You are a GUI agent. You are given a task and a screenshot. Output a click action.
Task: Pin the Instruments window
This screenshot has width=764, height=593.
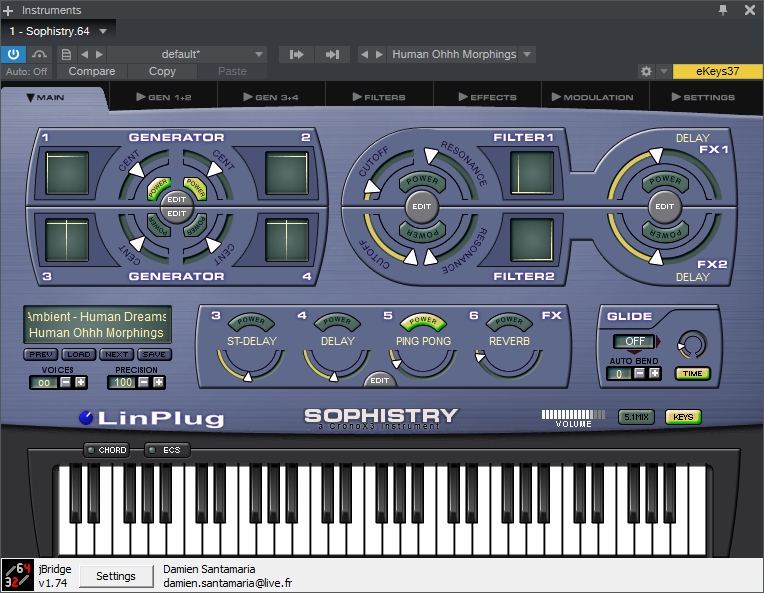(723, 10)
